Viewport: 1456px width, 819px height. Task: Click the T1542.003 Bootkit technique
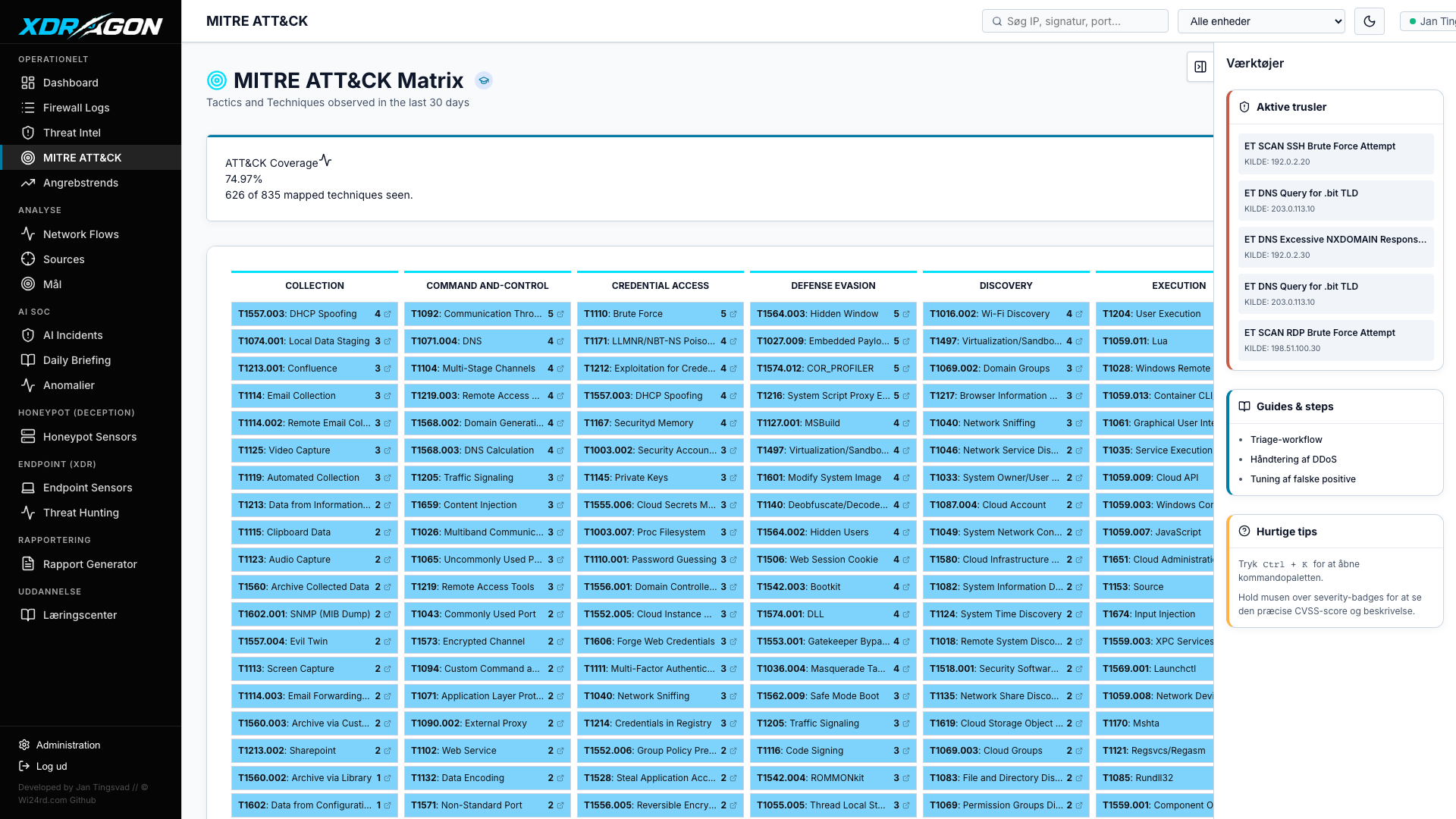(x=833, y=587)
